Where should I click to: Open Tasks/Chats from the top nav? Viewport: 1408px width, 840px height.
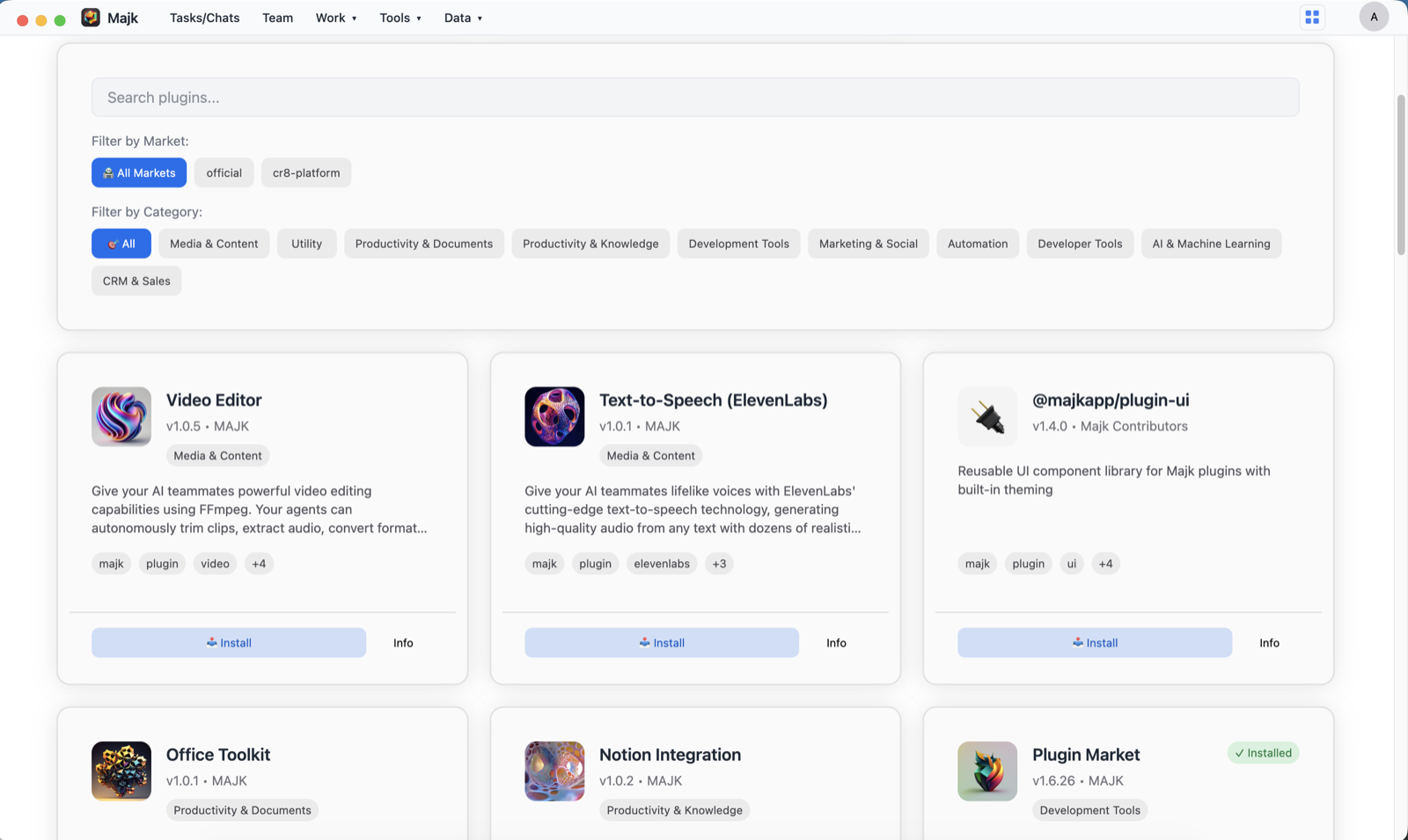204,18
